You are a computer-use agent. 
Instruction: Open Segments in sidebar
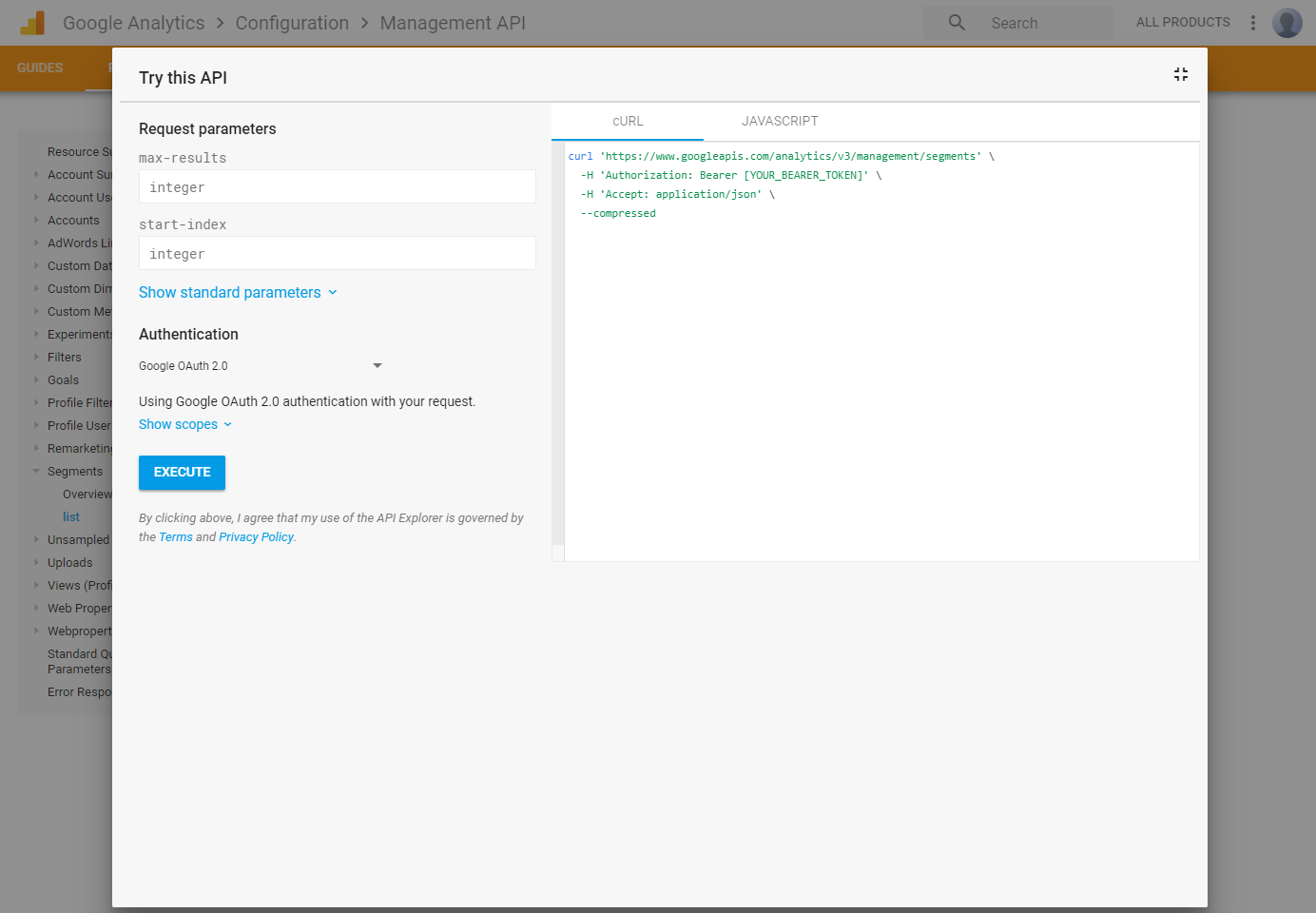(x=75, y=471)
